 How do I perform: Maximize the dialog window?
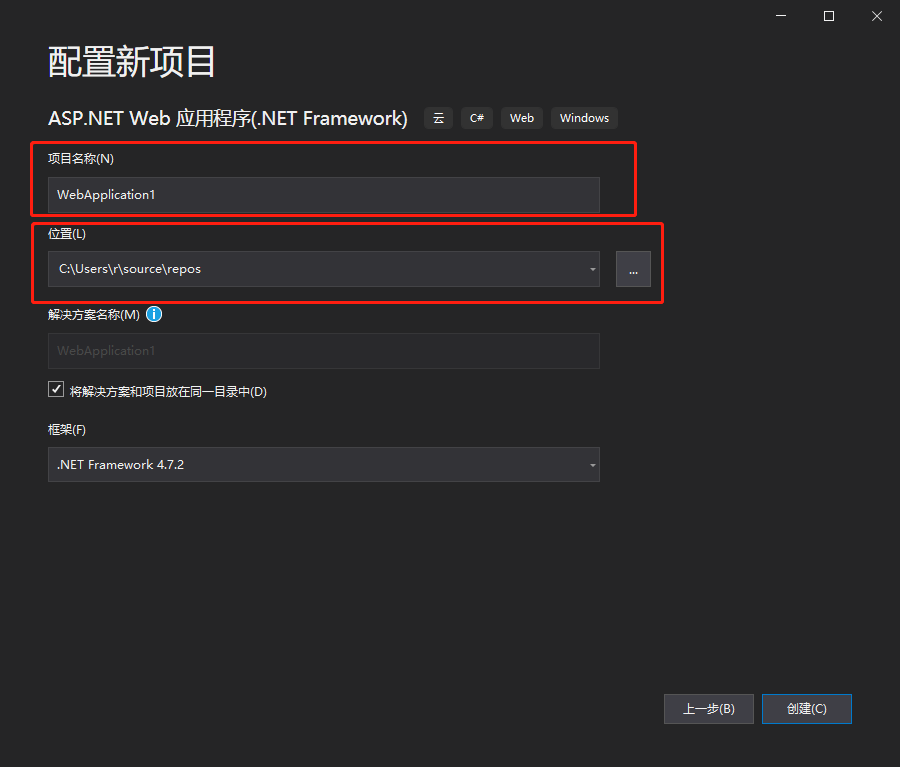point(829,16)
